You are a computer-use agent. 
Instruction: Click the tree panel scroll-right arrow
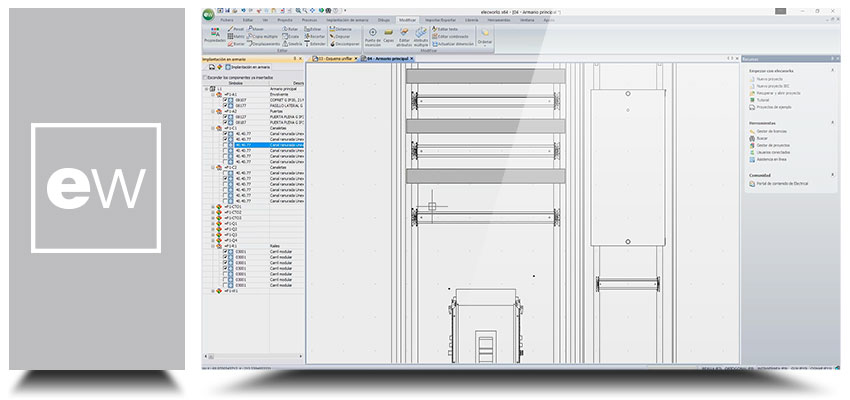coord(301,356)
